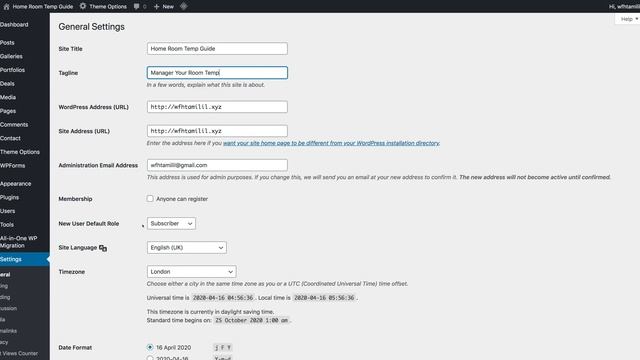Click the WordPress Address URL field
The width and height of the screenshot is (640, 360).
click(217, 107)
